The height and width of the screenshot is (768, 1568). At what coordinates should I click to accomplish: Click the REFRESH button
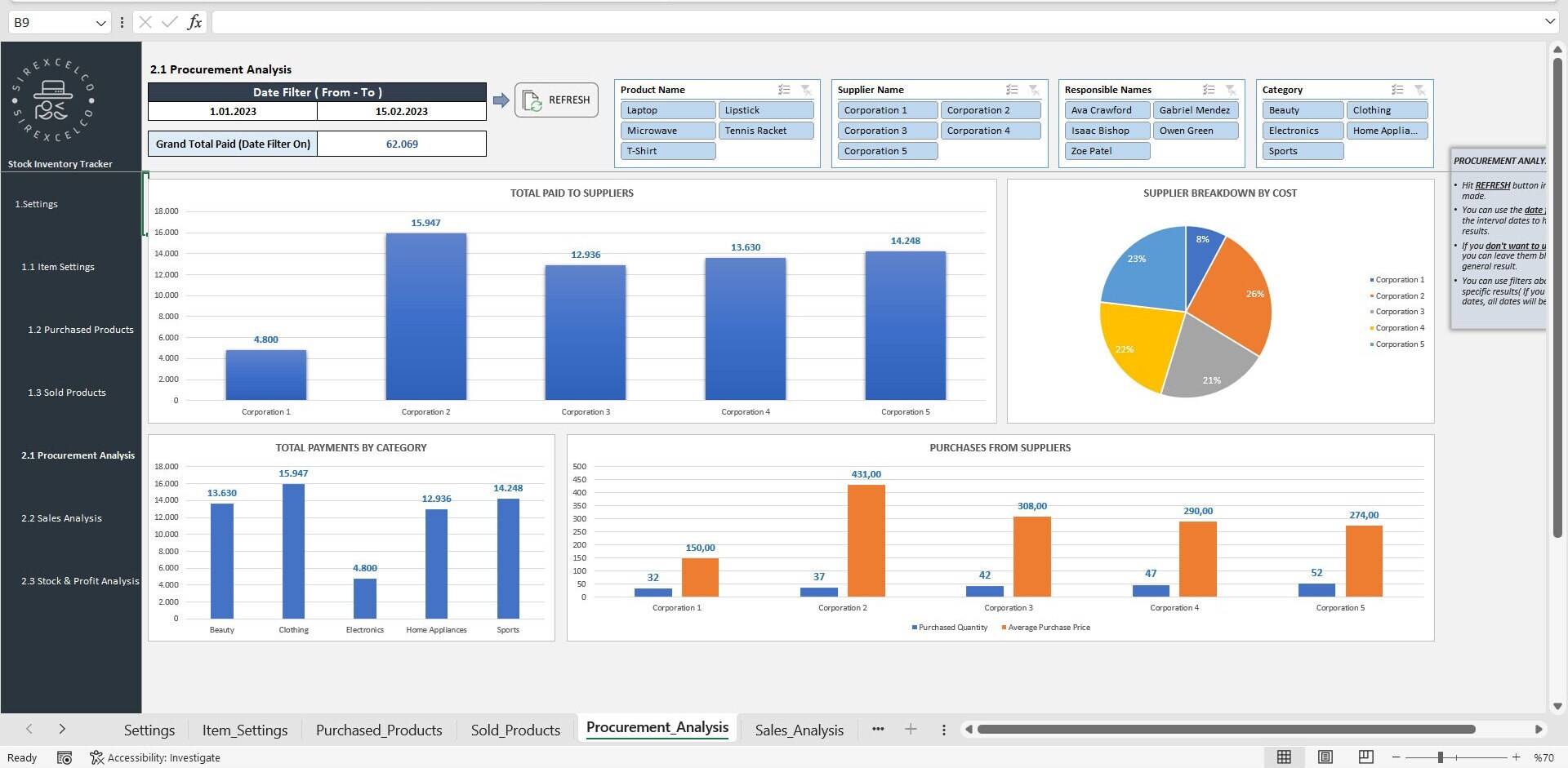tap(556, 100)
